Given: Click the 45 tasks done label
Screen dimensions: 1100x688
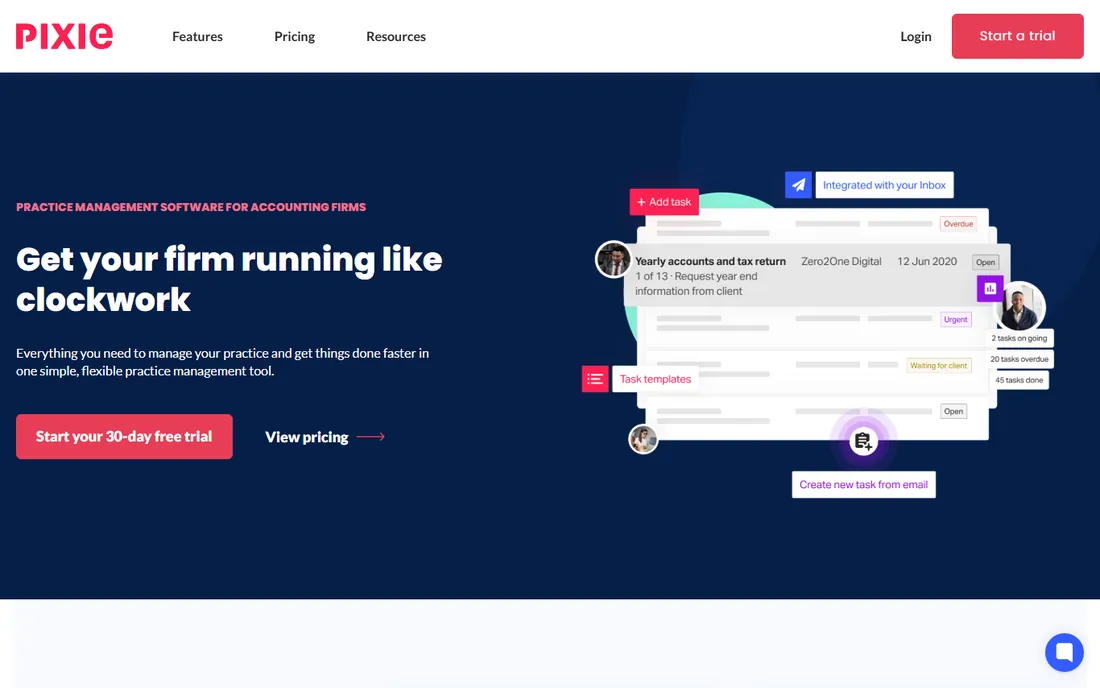Looking at the screenshot, I should [1019, 380].
